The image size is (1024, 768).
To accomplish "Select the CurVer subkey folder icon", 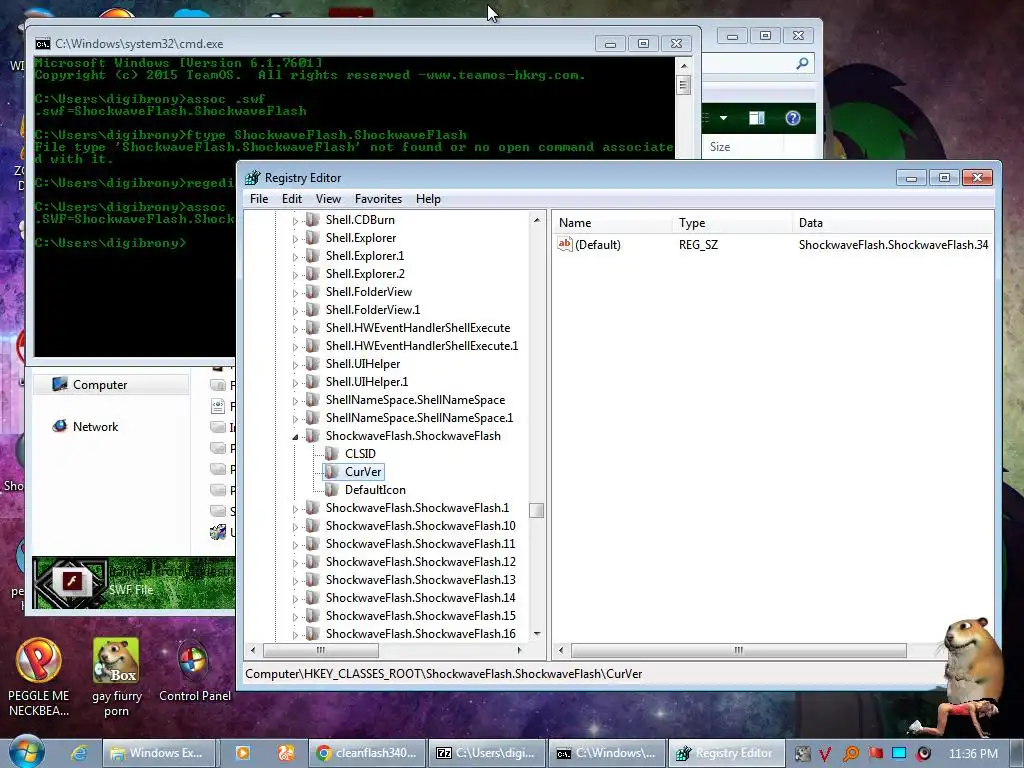I will click(x=332, y=472).
